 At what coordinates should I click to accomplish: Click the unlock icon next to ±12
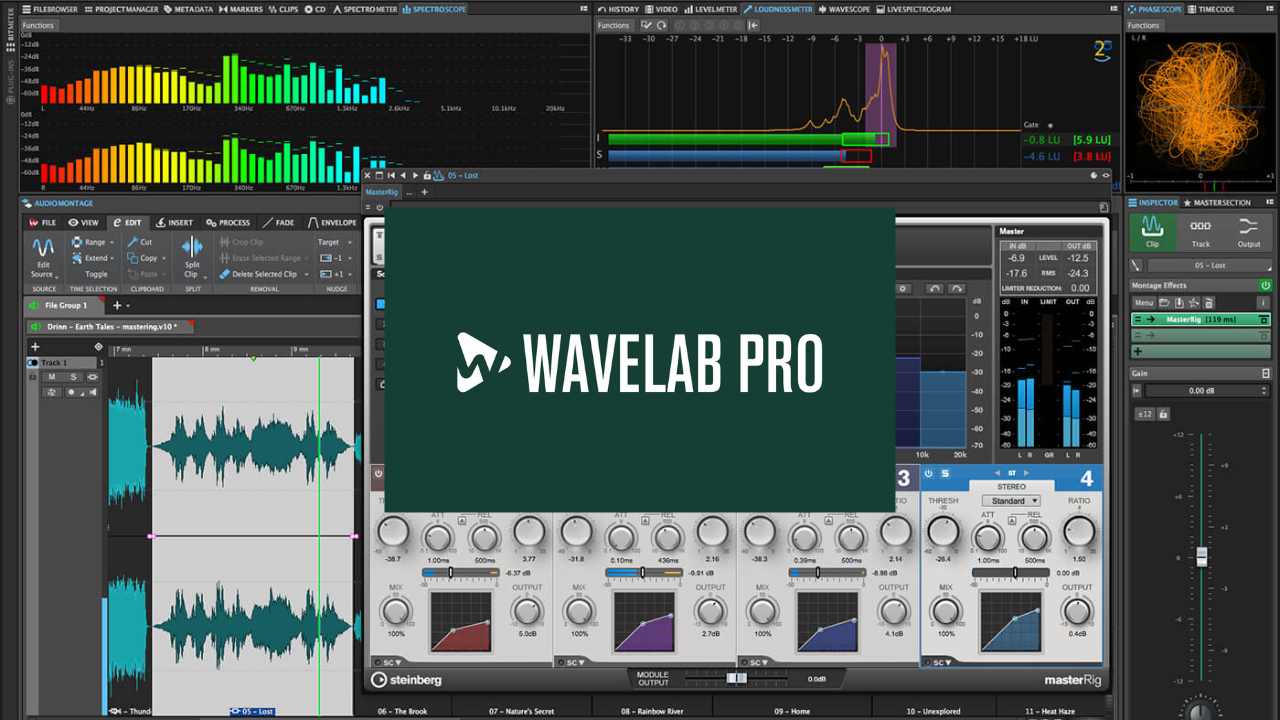click(1163, 414)
